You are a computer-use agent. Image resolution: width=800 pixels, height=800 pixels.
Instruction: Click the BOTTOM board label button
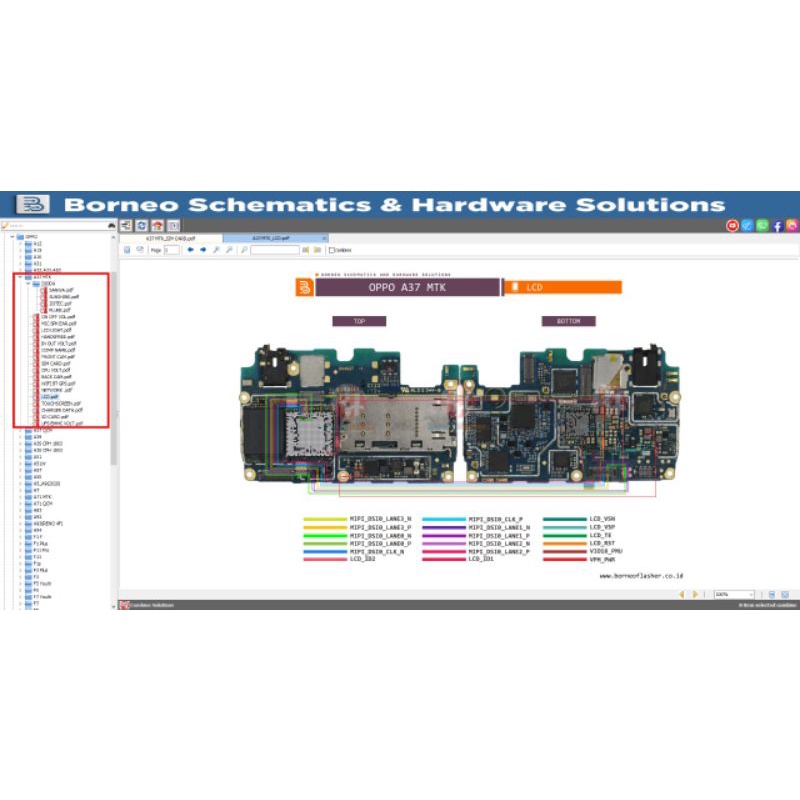click(x=568, y=321)
